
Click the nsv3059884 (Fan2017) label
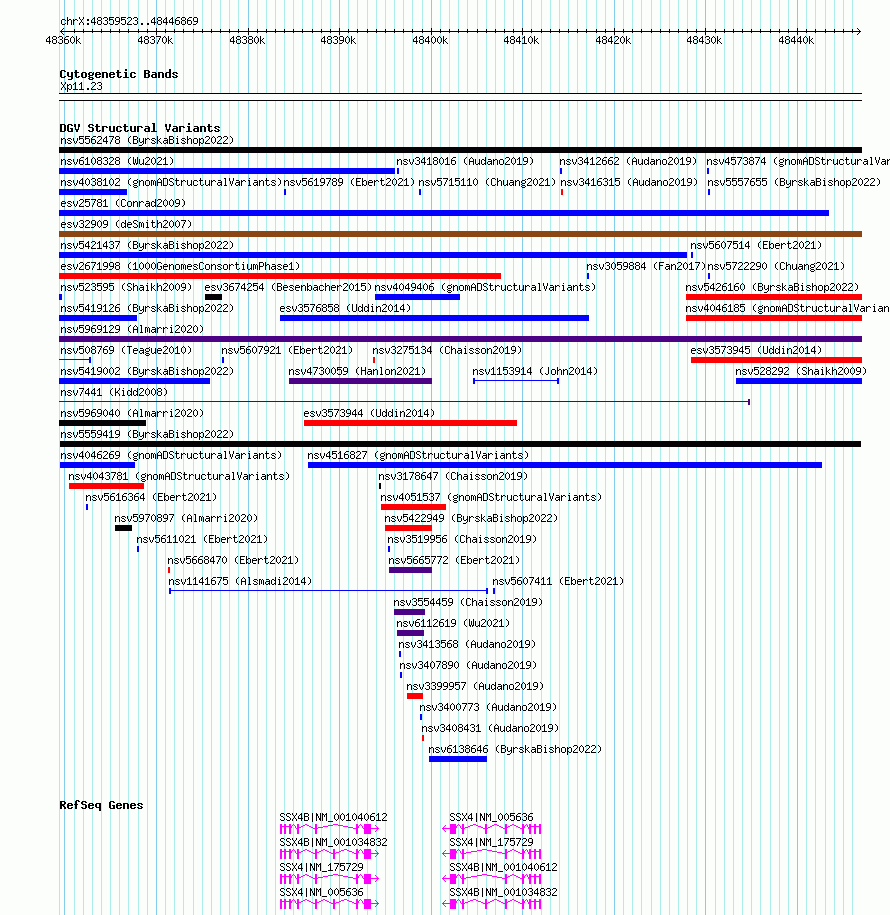(646, 267)
